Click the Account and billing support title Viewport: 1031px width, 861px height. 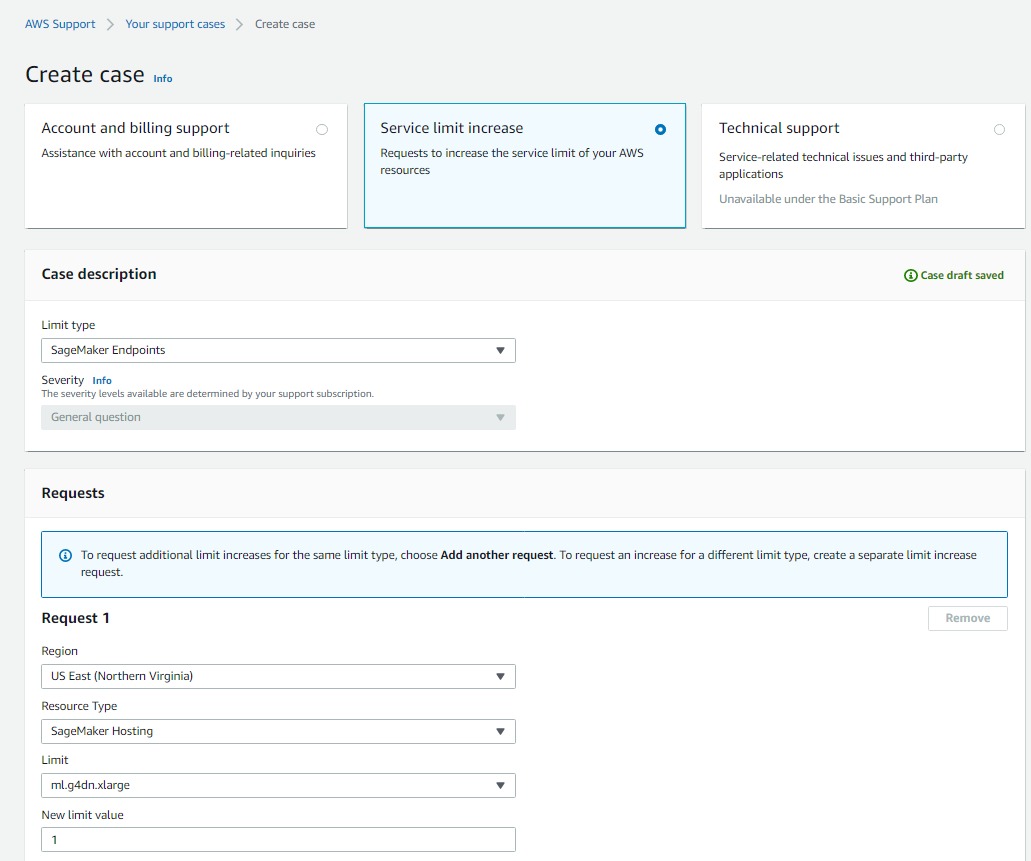tap(135, 128)
